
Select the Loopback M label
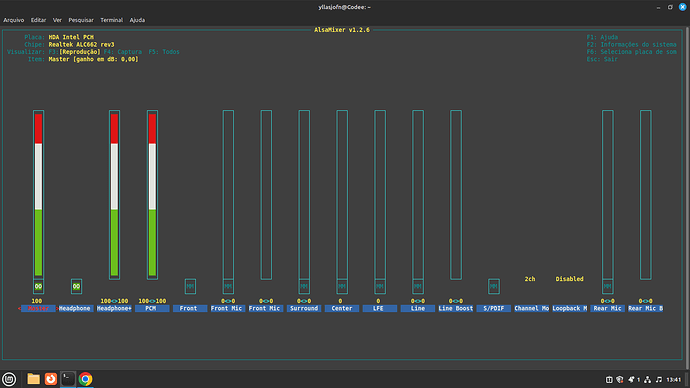569,308
